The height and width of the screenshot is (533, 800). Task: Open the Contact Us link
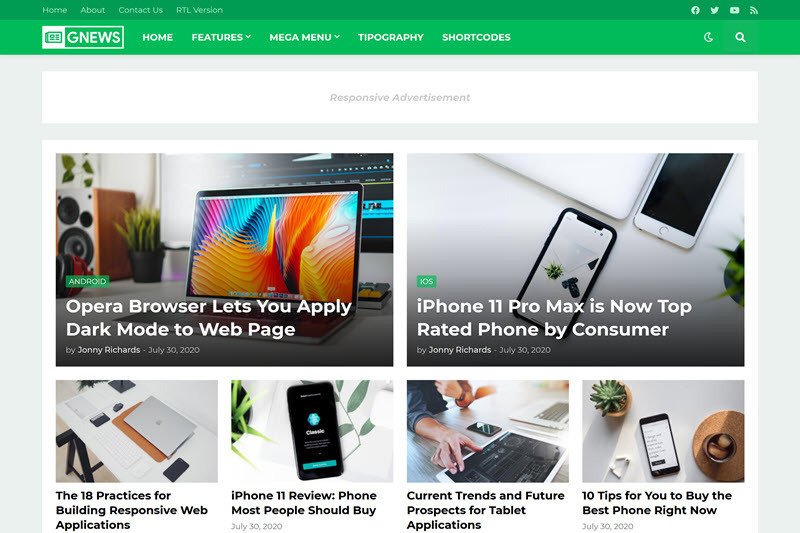(140, 10)
